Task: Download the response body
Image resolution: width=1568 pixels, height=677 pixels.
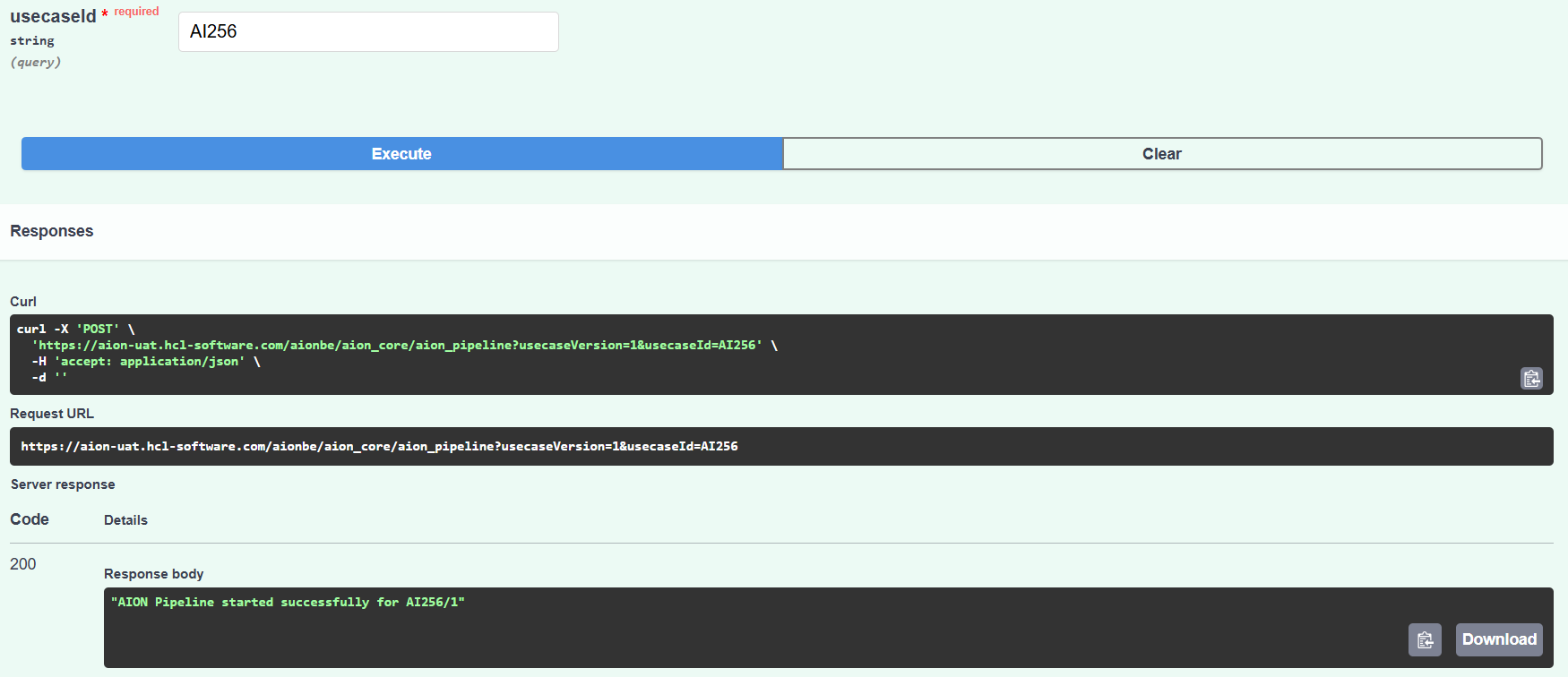Action: coord(1499,639)
